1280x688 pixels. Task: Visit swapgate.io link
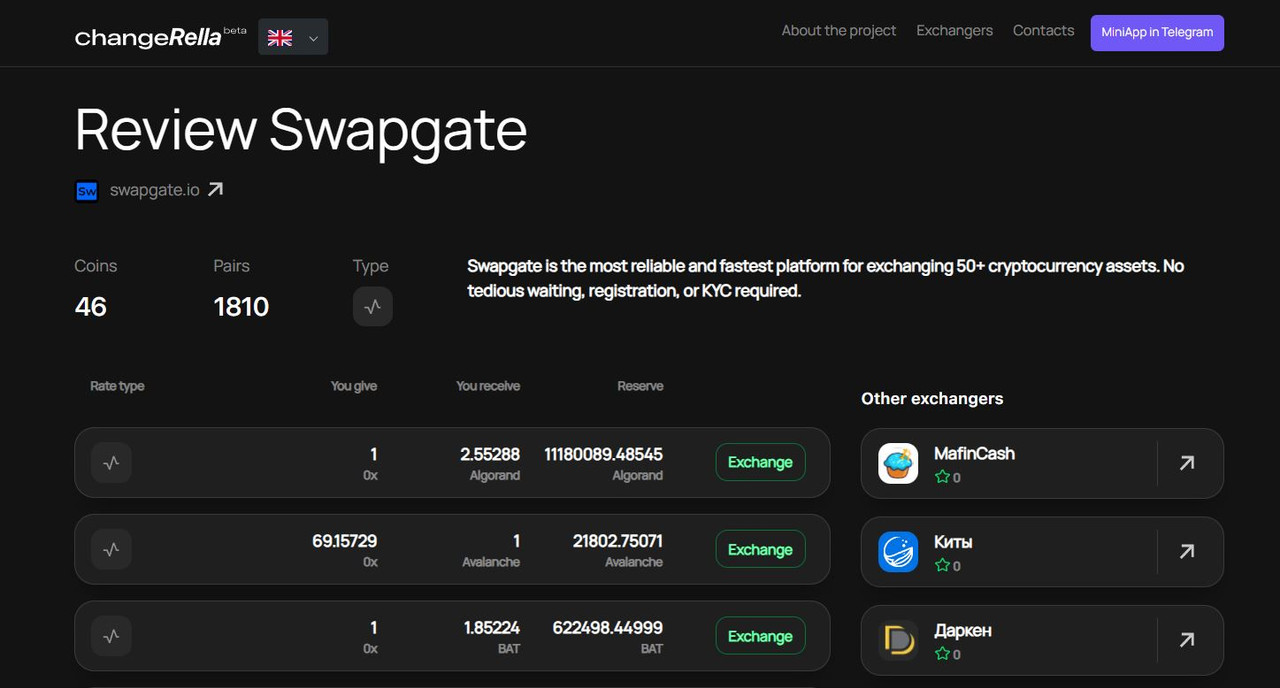coord(155,189)
